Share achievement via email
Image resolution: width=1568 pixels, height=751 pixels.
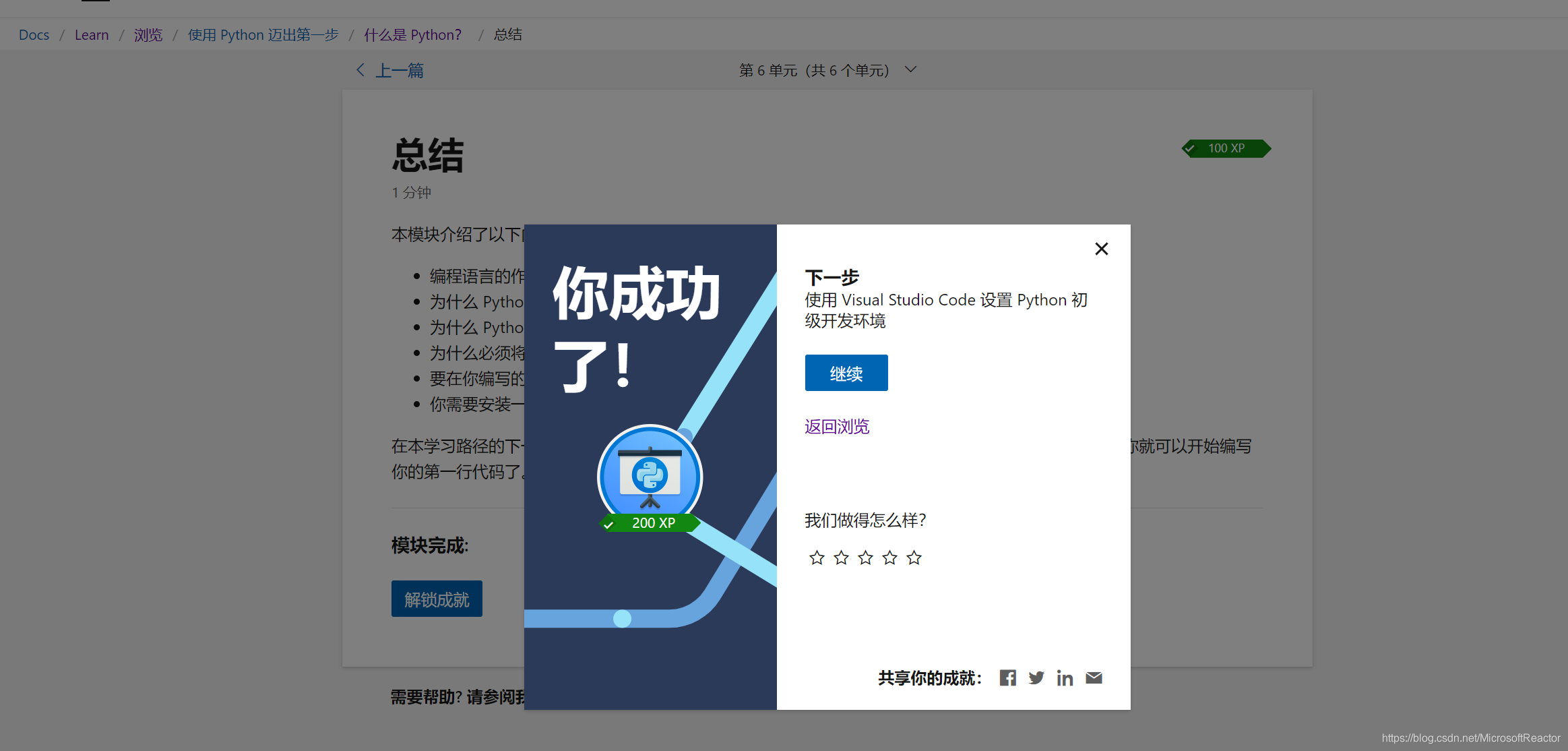click(x=1093, y=678)
